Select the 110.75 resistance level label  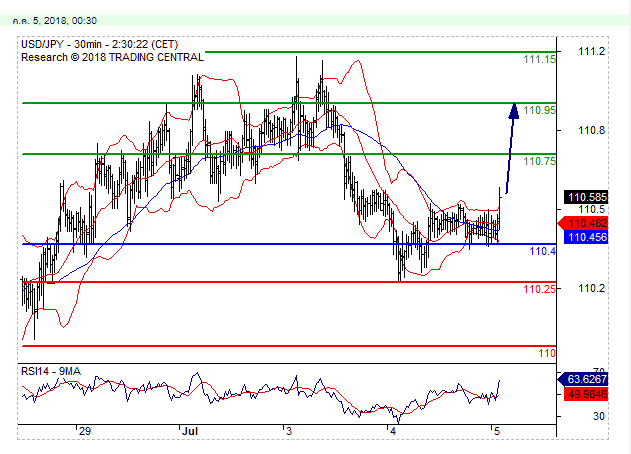[x=539, y=161]
